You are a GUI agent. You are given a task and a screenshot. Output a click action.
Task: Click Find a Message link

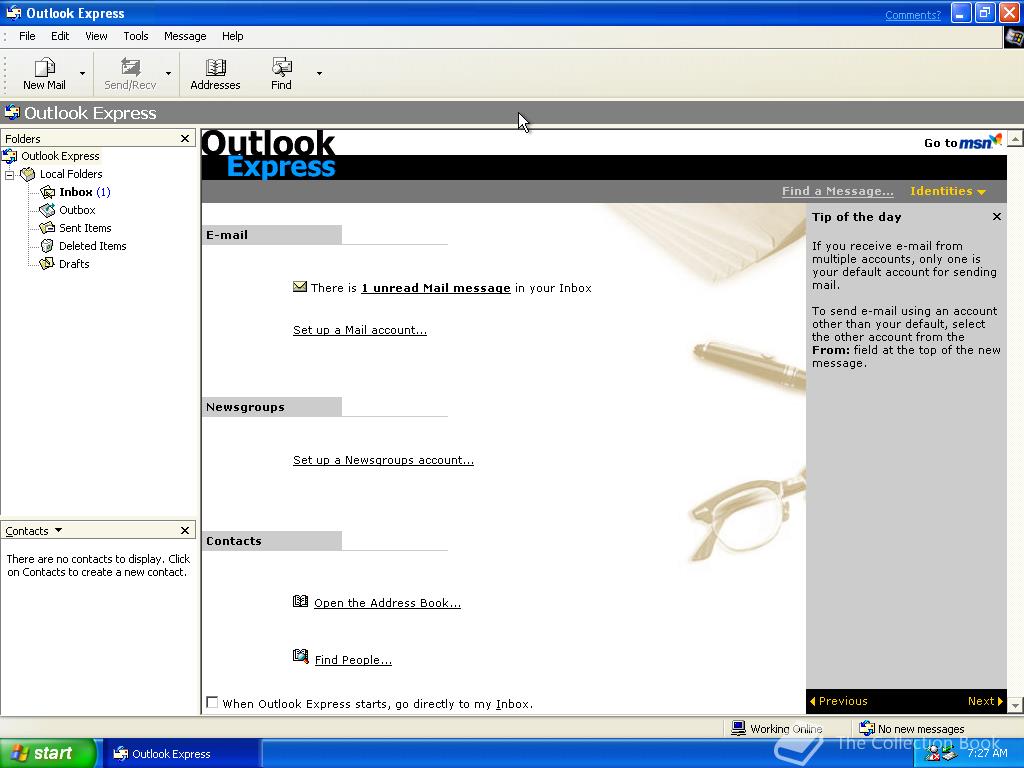point(837,191)
